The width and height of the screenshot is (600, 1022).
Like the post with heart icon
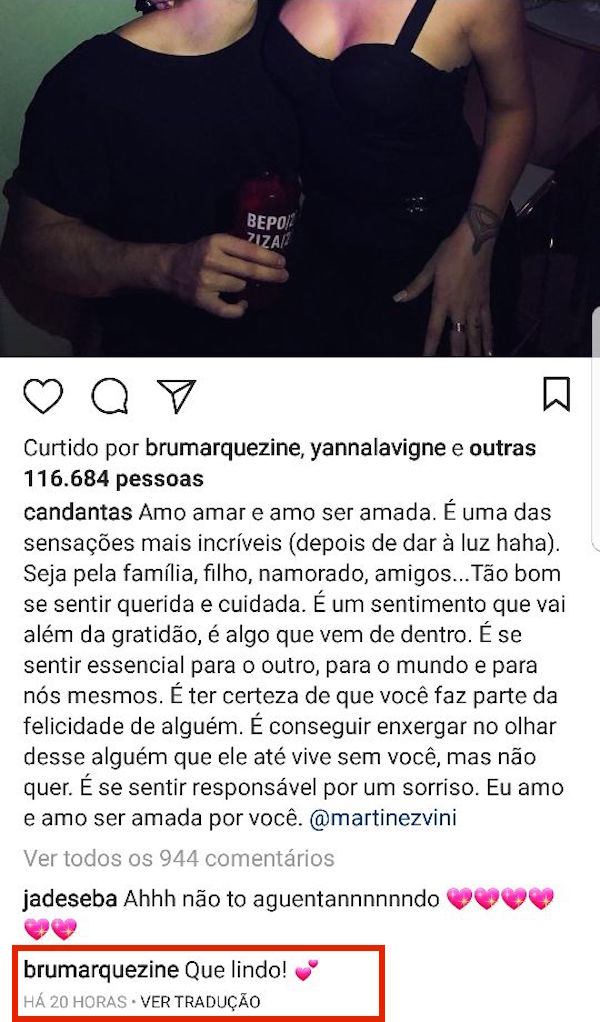[x=43, y=396]
